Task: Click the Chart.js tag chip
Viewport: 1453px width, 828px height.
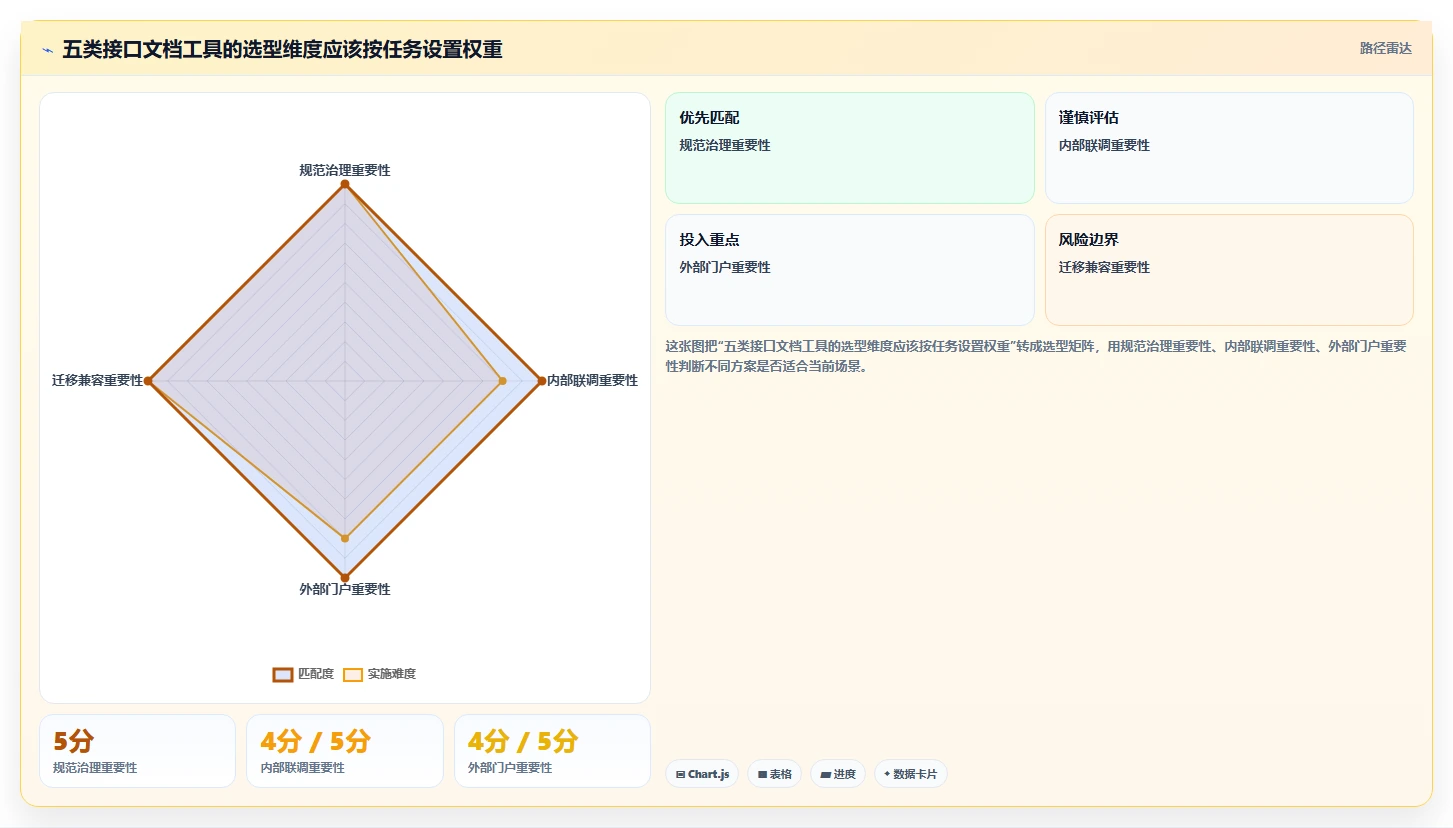Action: [702, 774]
